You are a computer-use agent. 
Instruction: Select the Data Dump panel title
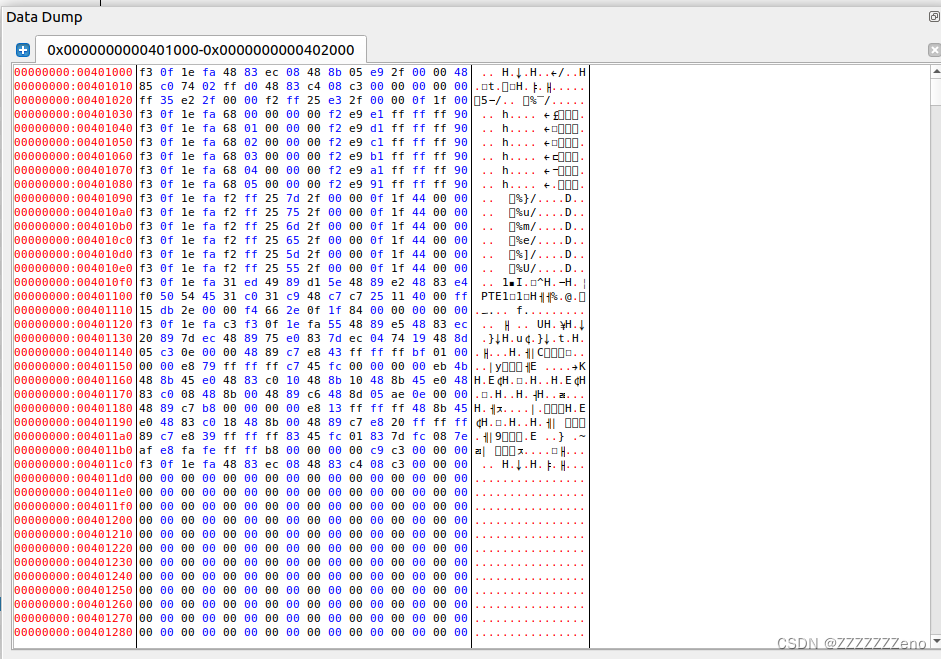[44, 17]
